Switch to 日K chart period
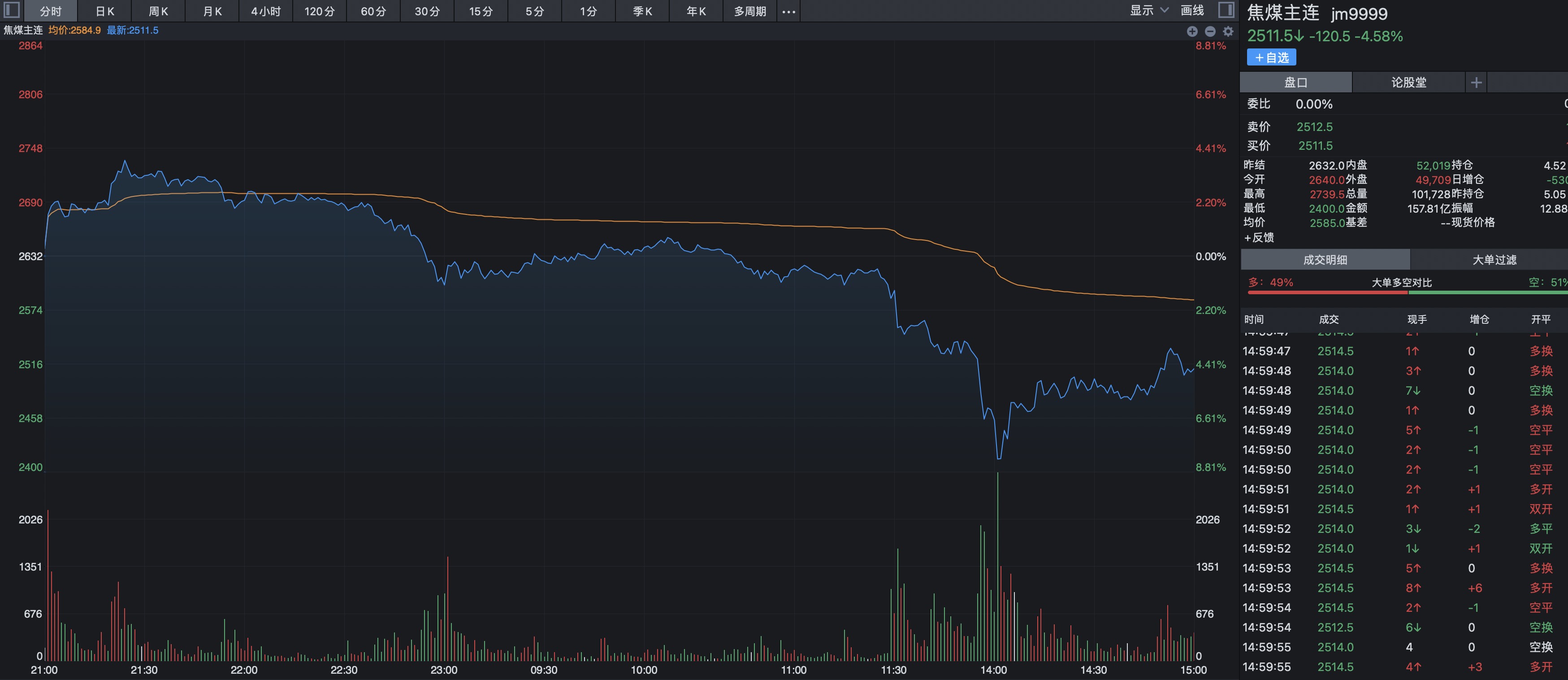Screen dimensions: 1568x680 coord(105,12)
